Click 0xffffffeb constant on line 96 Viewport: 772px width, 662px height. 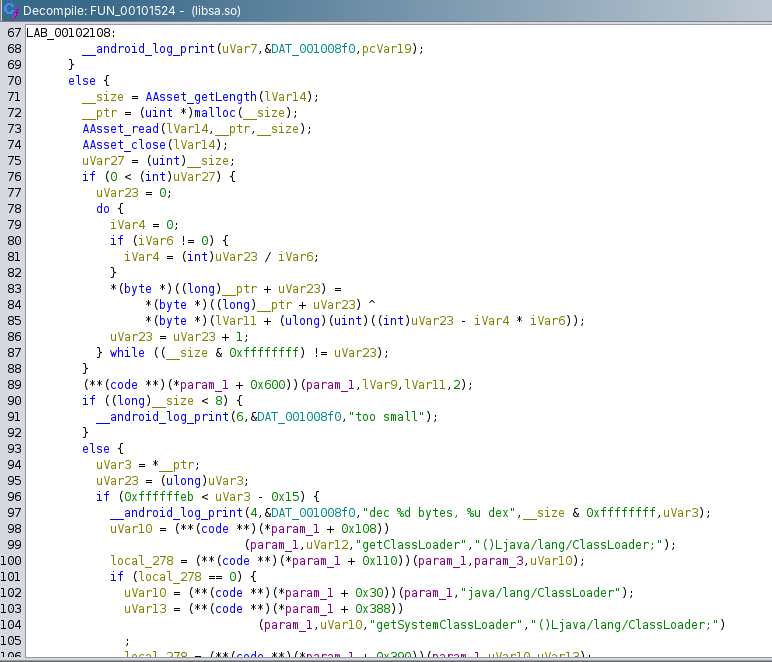[159, 497]
